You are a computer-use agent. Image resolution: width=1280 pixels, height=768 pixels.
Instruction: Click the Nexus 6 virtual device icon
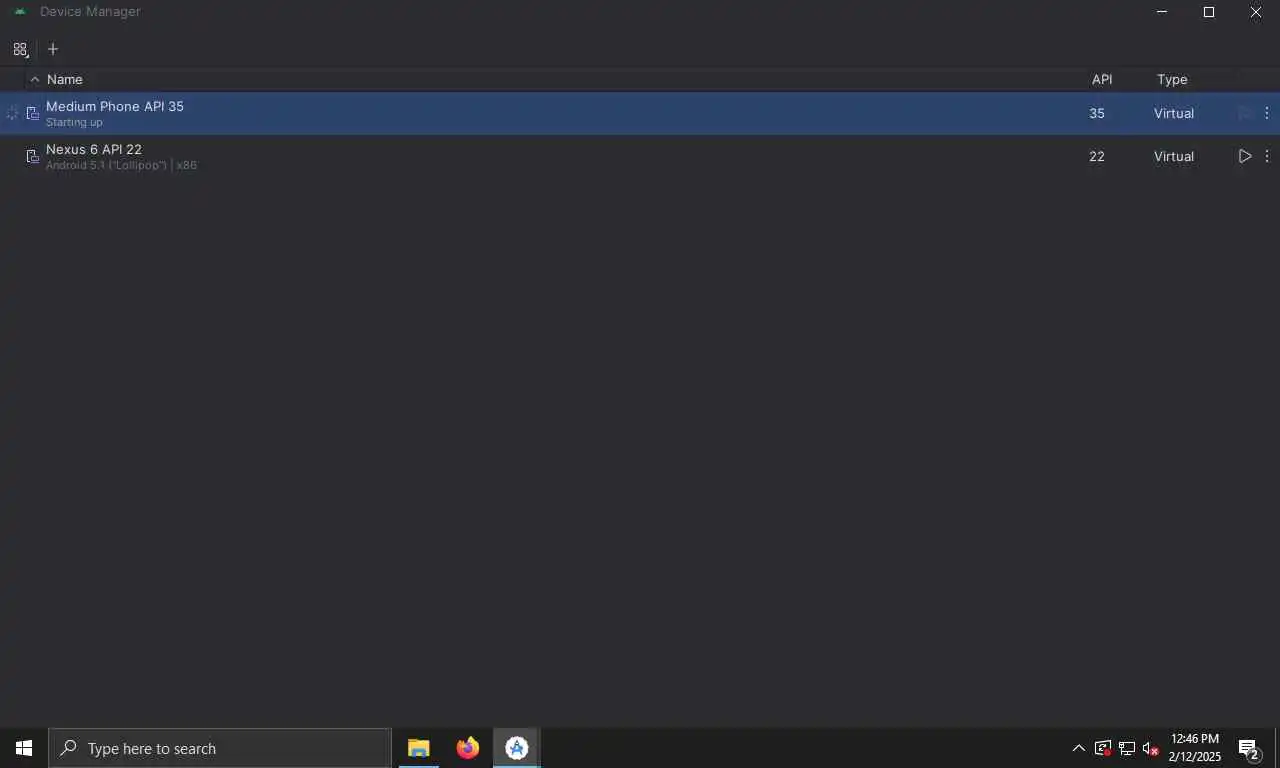pos(32,157)
